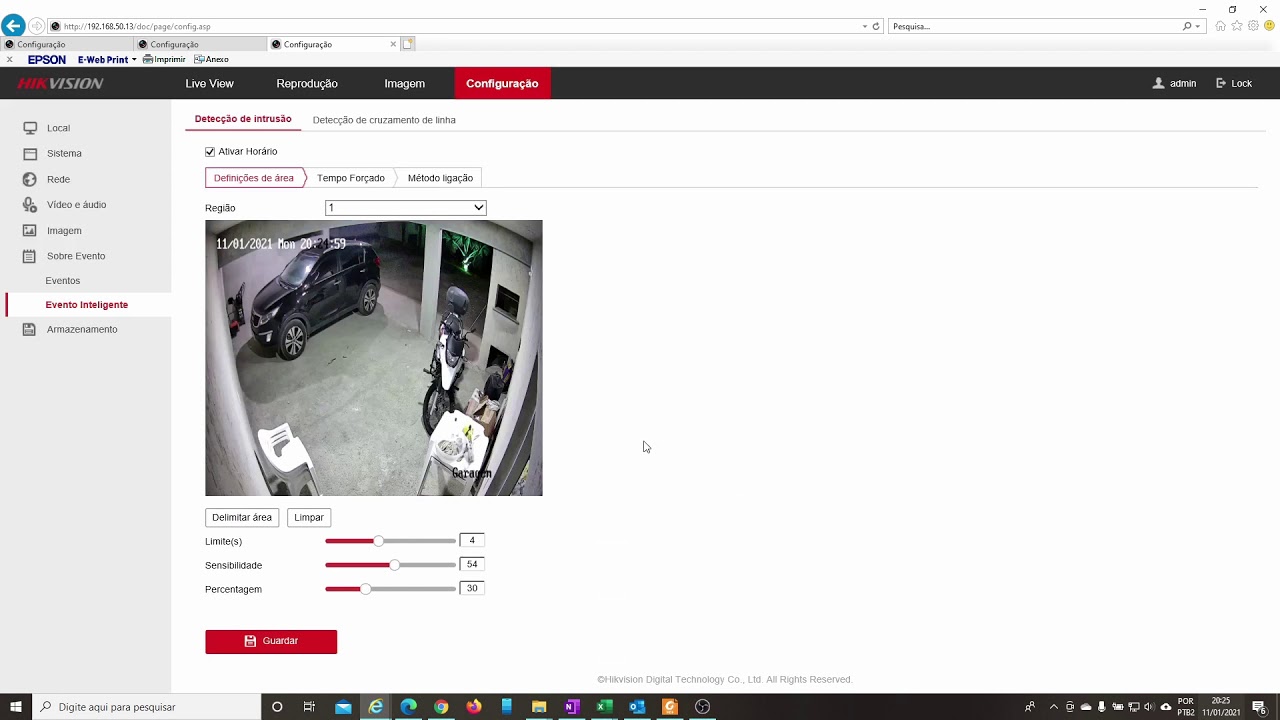The width and height of the screenshot is (1280, 720).
Task: Open the E-Web Print dropdown arrow
Action: click(134, 60)
